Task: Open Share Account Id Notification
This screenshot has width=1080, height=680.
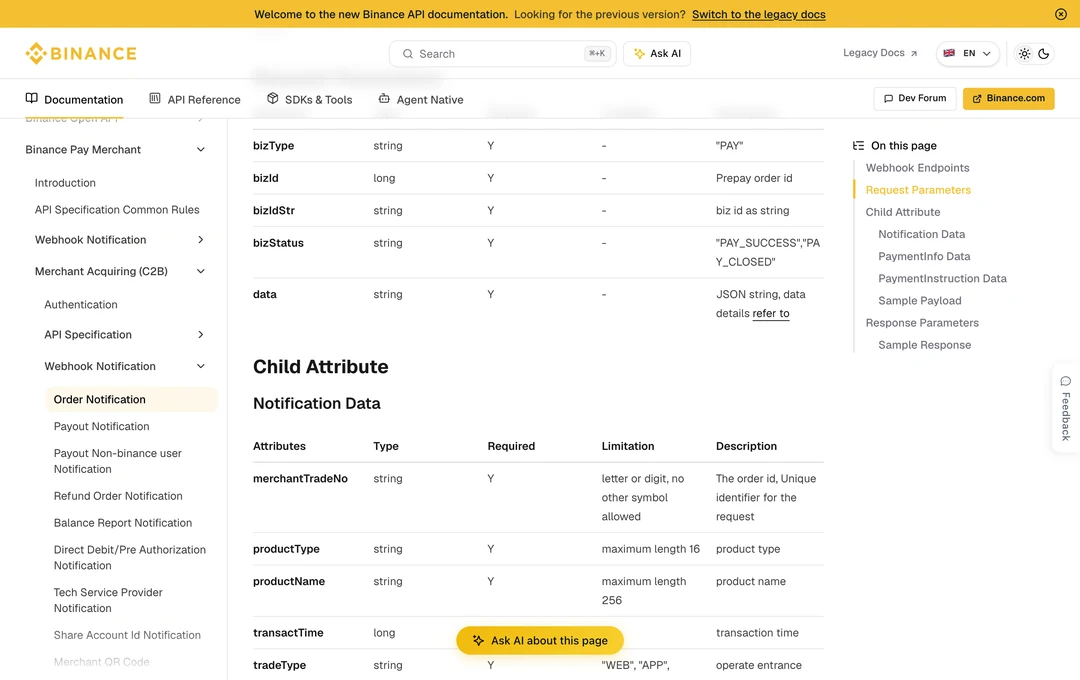Action: [127, 635]
